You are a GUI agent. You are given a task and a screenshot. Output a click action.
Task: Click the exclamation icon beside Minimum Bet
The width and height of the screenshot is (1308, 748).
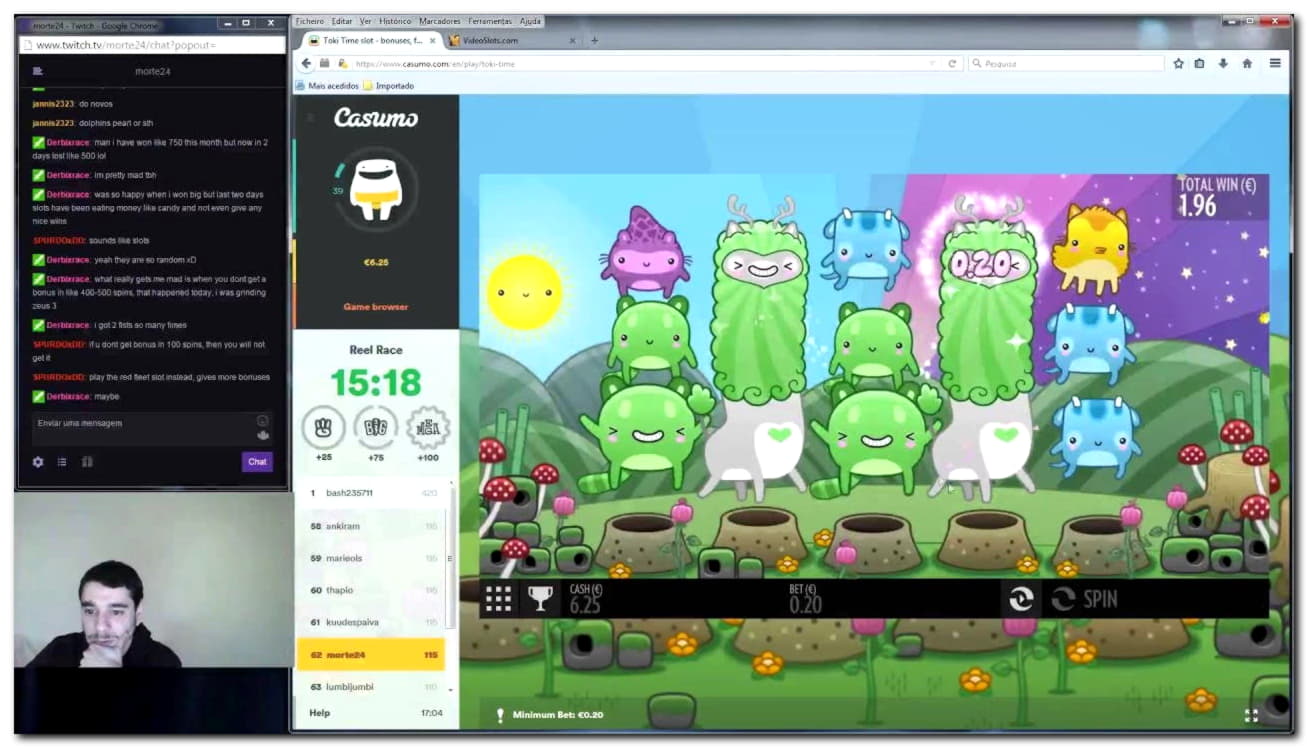tap(500, 715)
